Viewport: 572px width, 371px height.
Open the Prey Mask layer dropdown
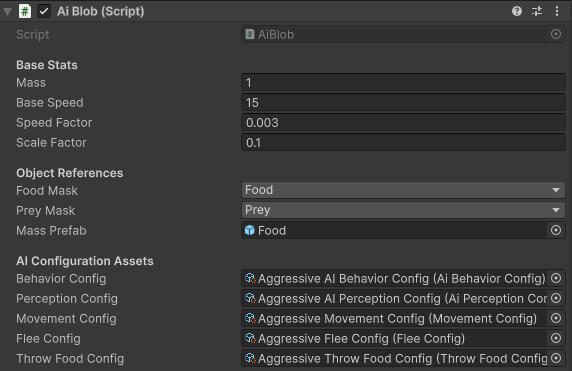point(403,210)
